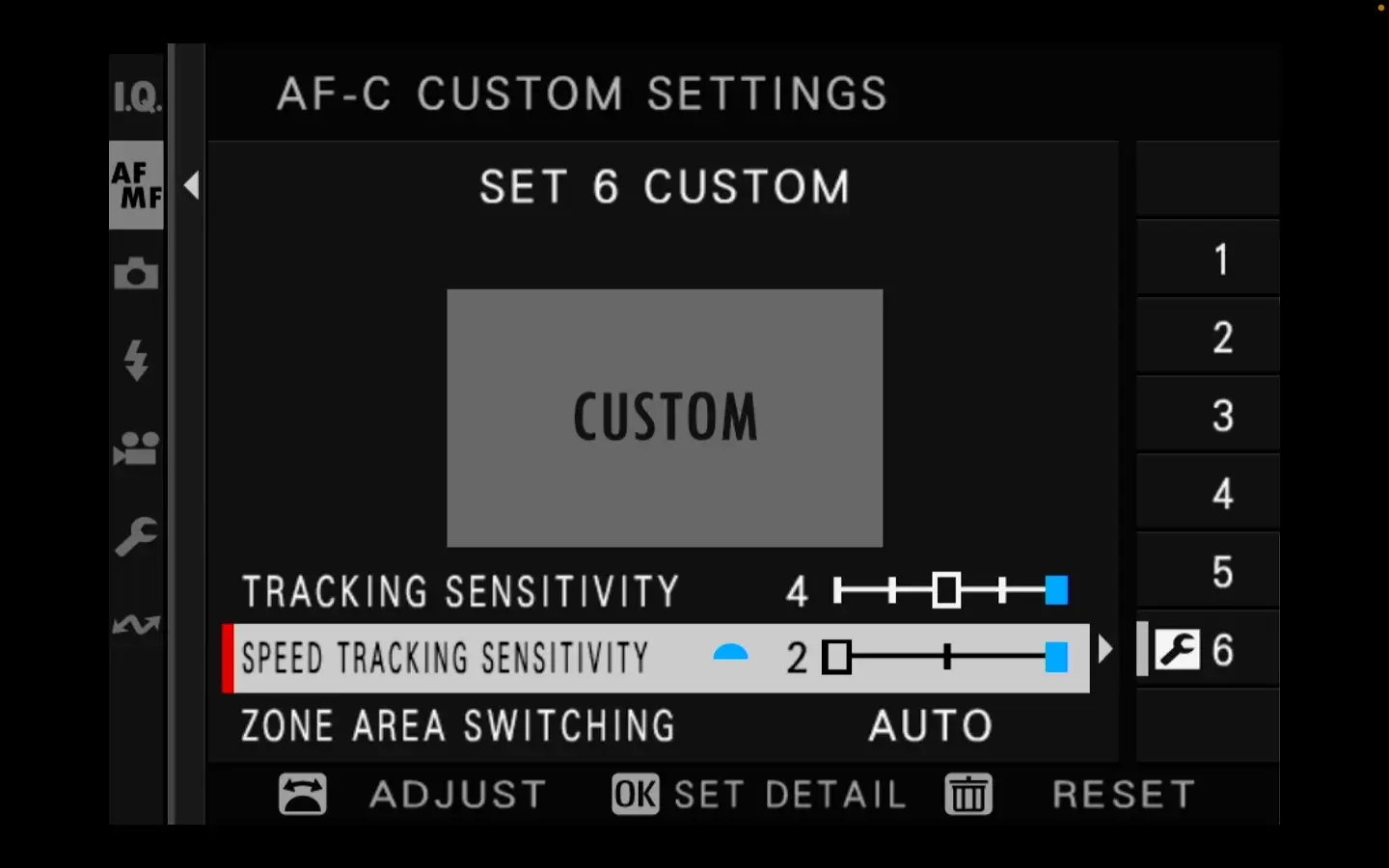Click the Speed Tracking Sensitivity slider
The image size is (1389, 868).
pos(945,658)
